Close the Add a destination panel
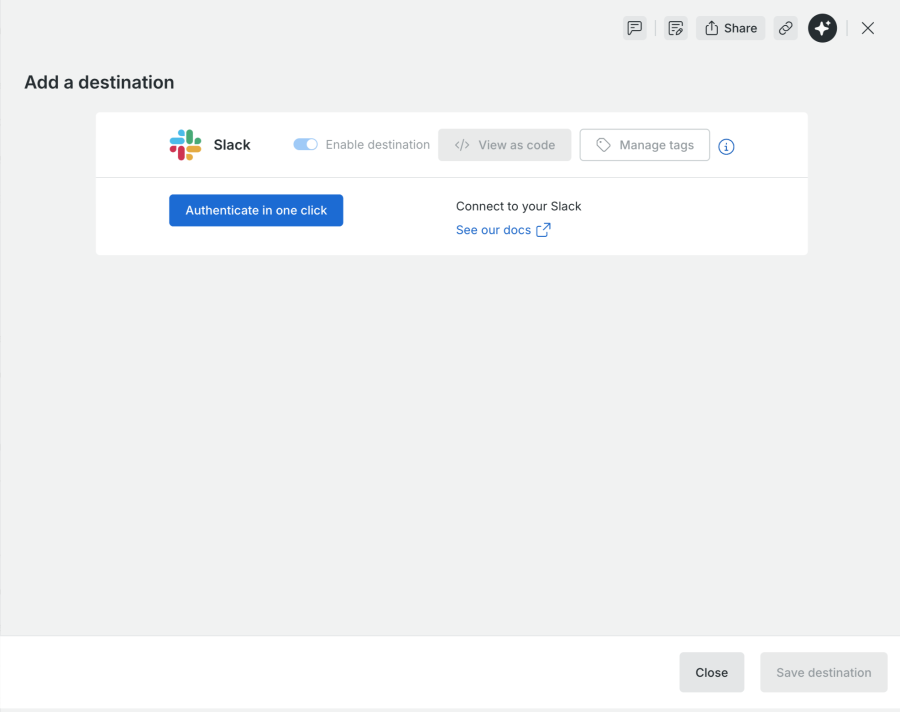This screenshot has height=712, width=900. tap(867, 28)
